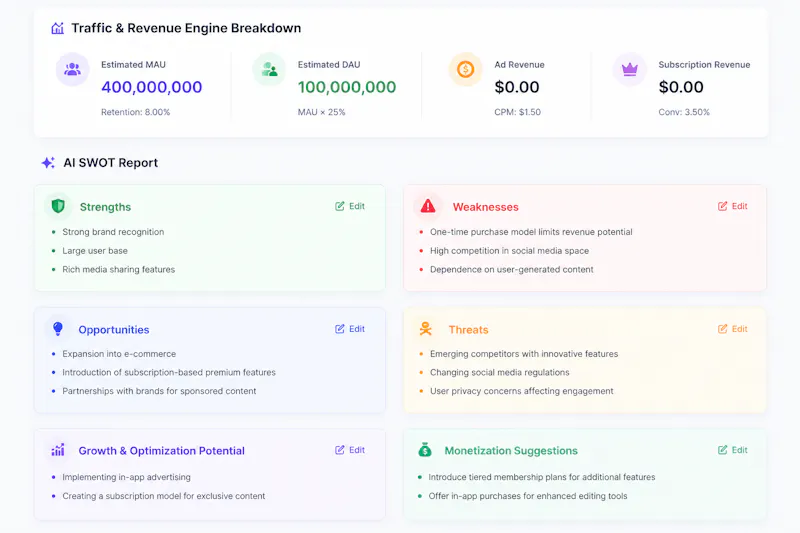Viewport: 800px width, 533px height.
Task: Edit the Growth & Optimization Potential section
Action: (350, 450)
